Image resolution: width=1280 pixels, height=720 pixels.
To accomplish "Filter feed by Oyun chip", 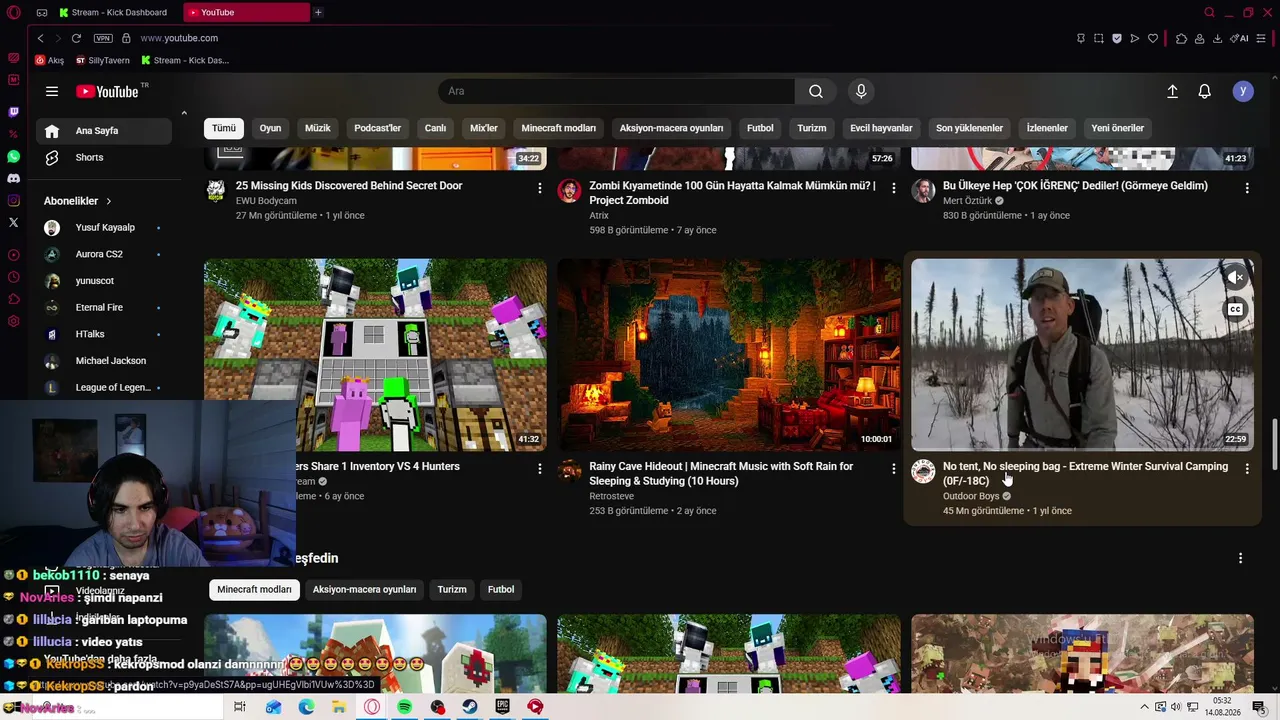I will click(x=270, y=128).
